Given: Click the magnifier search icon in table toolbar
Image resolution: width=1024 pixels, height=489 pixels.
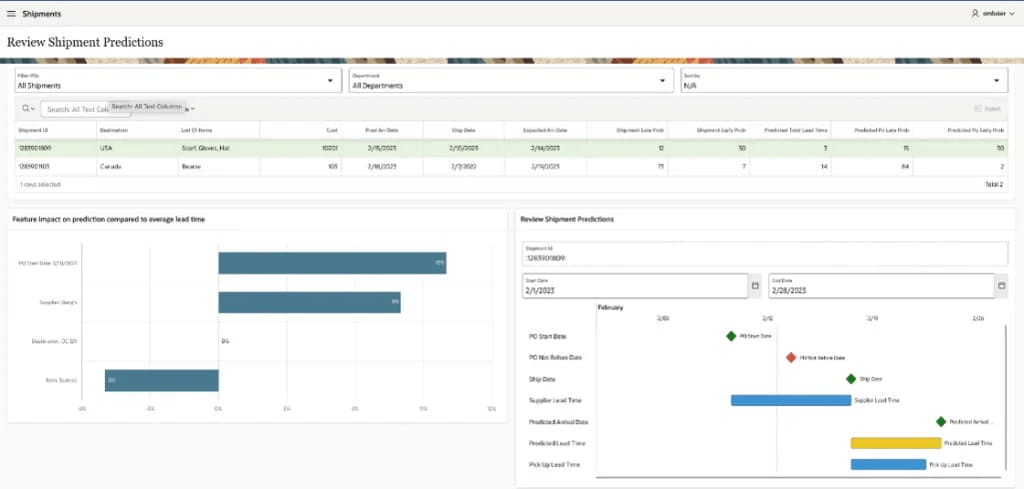Looking at the screenshot, I should [26, 108].
